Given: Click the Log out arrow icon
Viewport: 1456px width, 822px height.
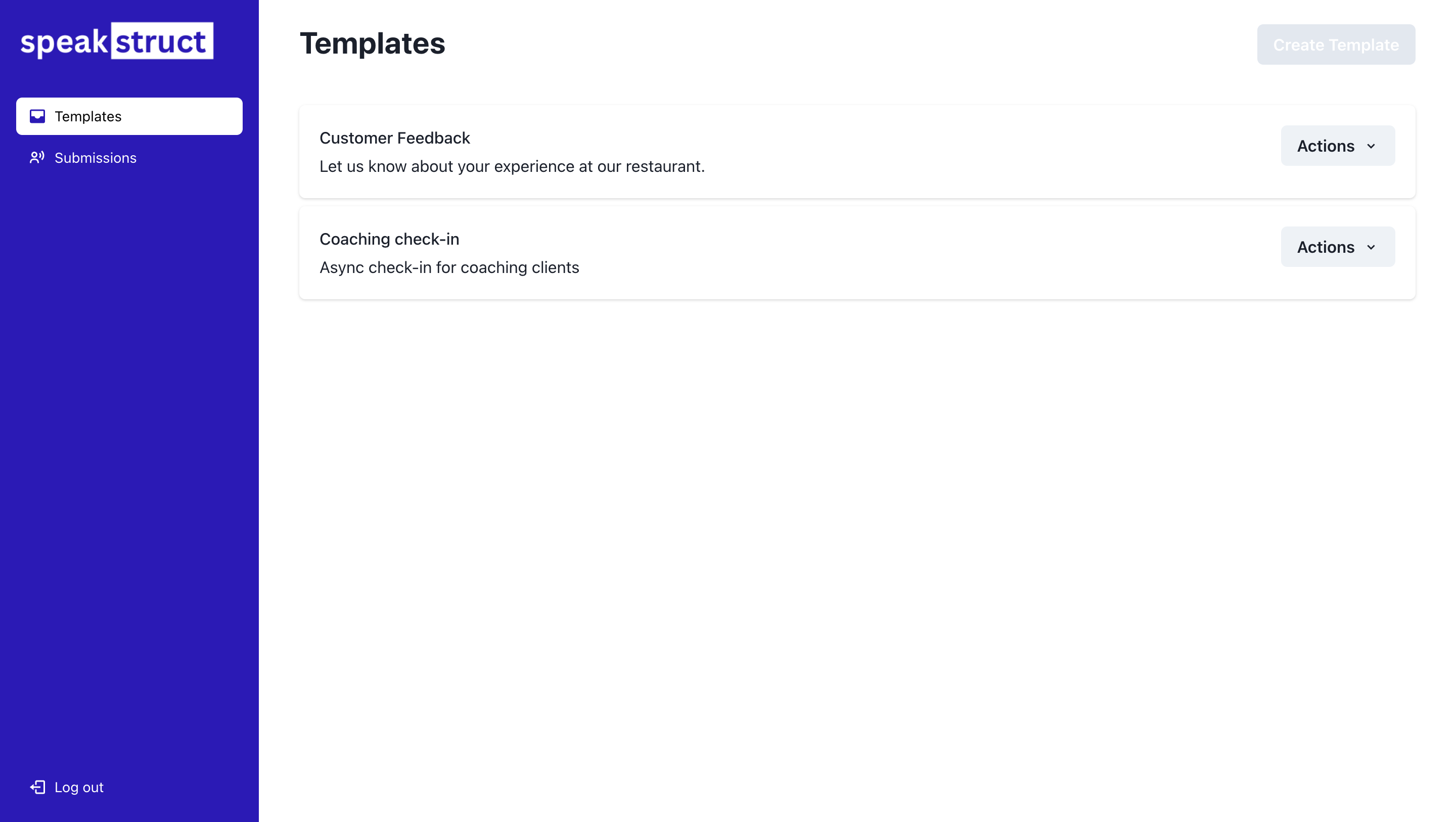Looking at the screenshot, I should 37,787.
